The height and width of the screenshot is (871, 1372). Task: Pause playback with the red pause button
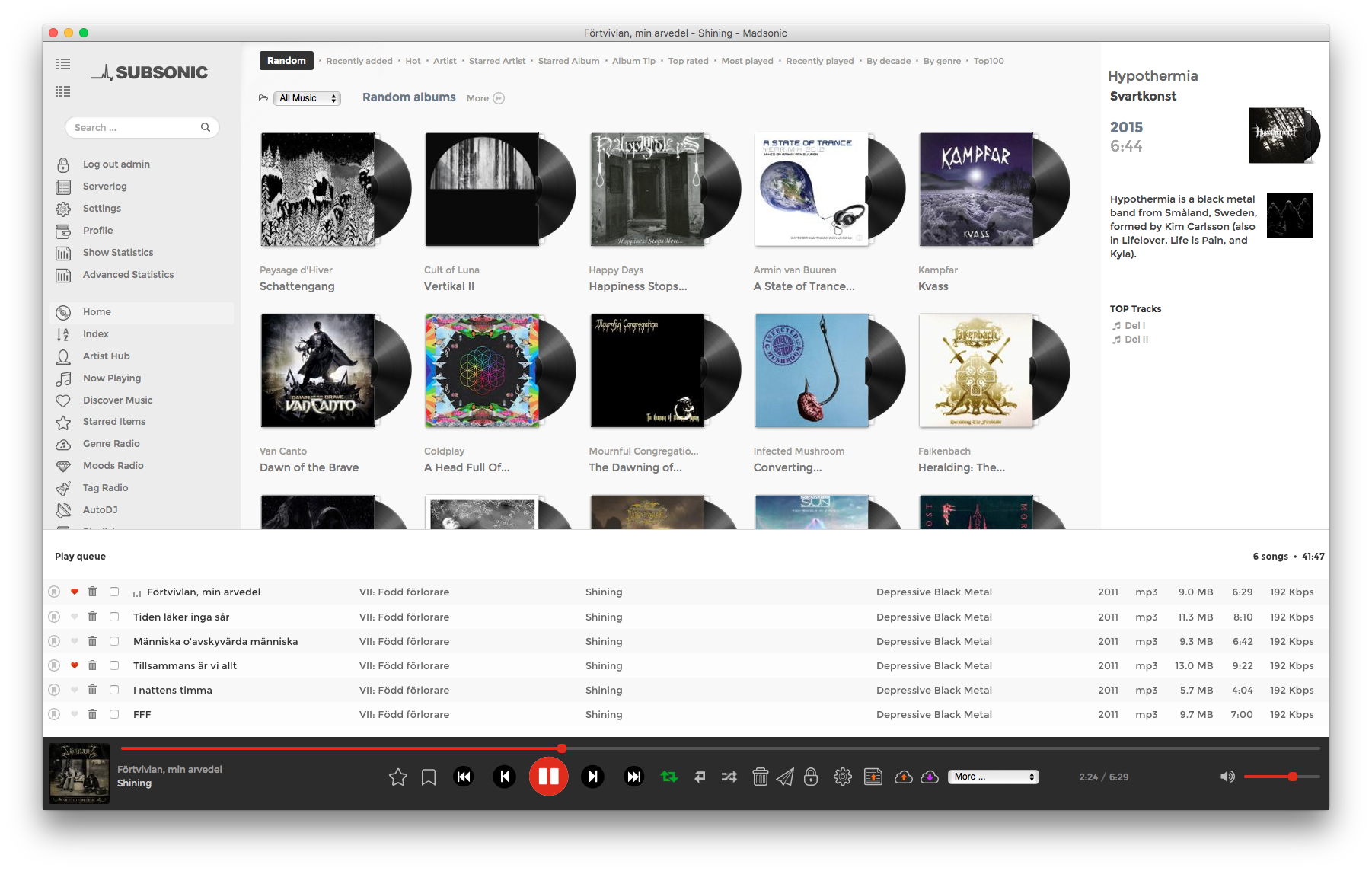[548, 777]
